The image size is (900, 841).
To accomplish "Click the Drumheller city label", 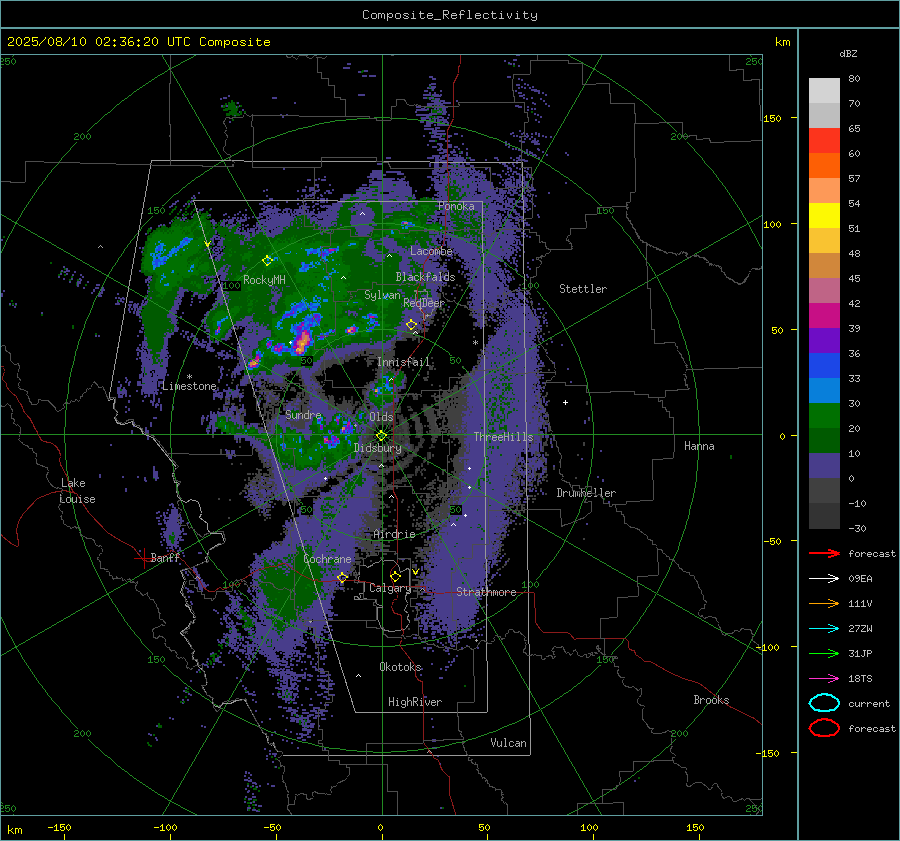I will (586, 493).
